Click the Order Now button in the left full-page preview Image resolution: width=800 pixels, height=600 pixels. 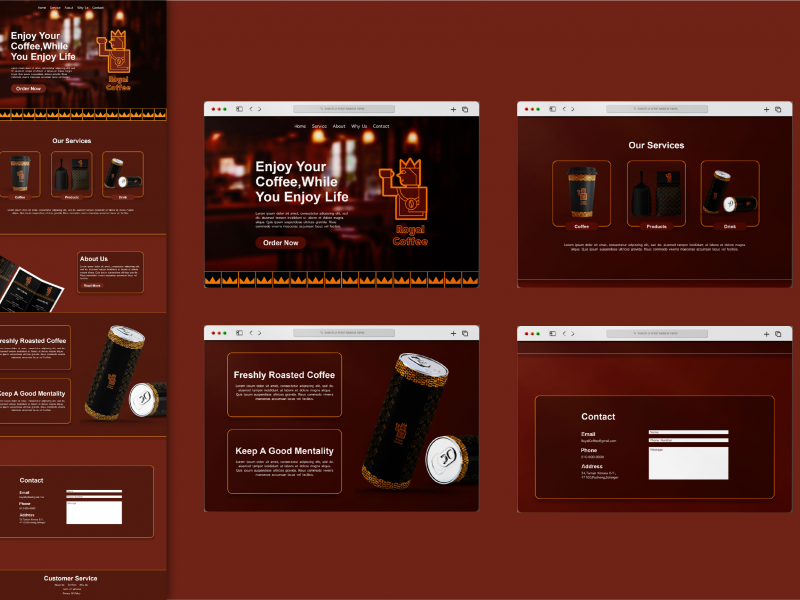[x=28, y=88]
